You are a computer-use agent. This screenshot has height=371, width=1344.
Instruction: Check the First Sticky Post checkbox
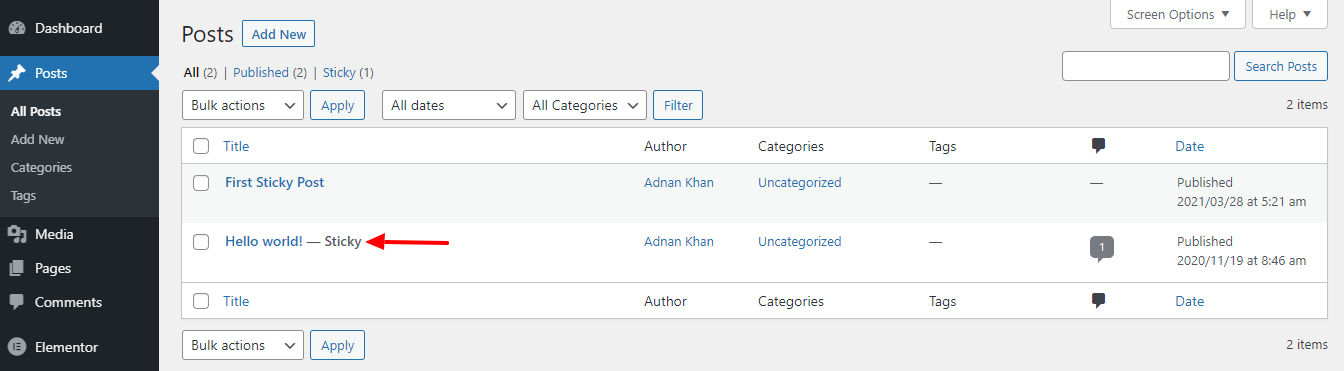(x=201, y=183)
